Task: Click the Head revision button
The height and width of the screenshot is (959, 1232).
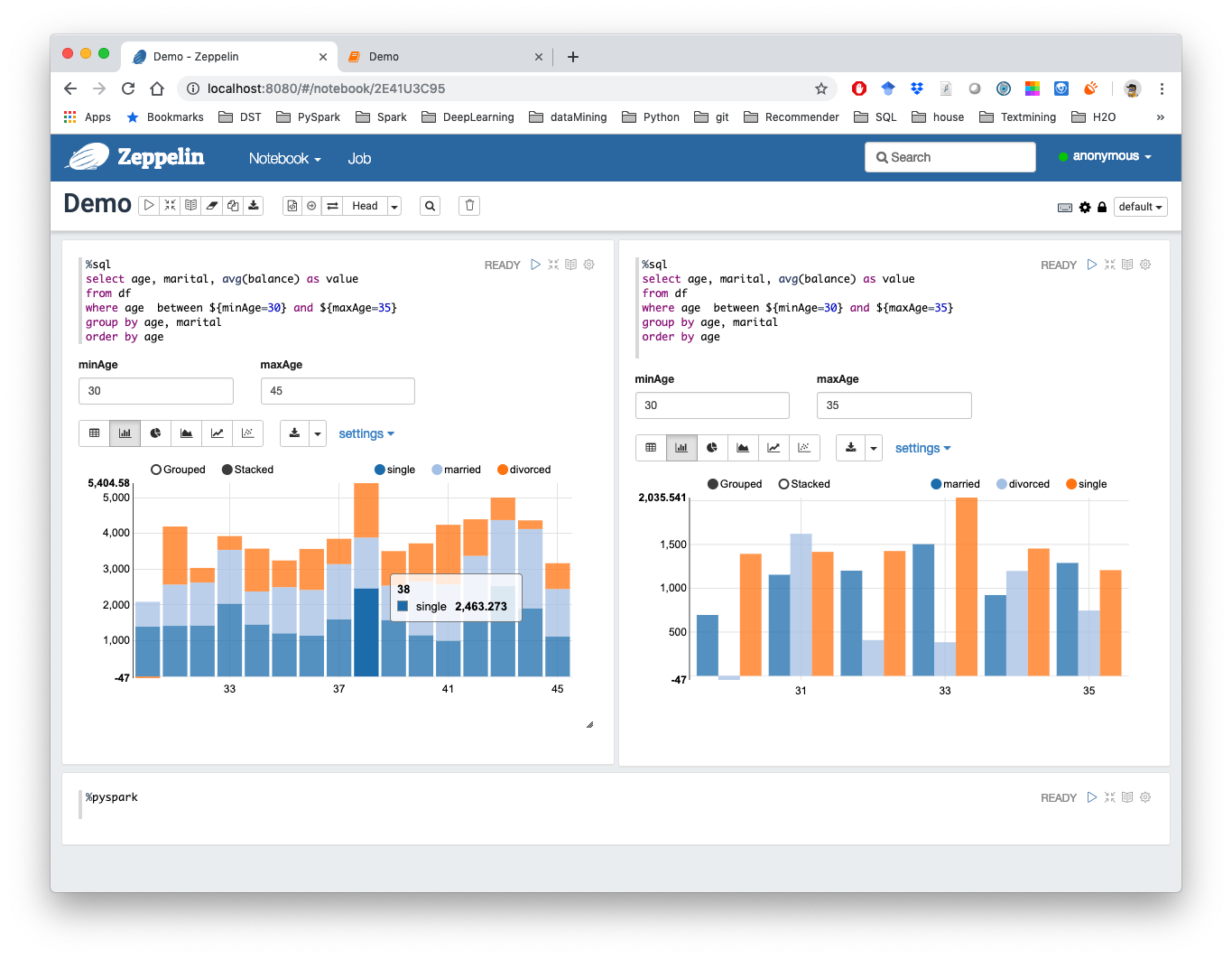Action: (x=365, y=206)
